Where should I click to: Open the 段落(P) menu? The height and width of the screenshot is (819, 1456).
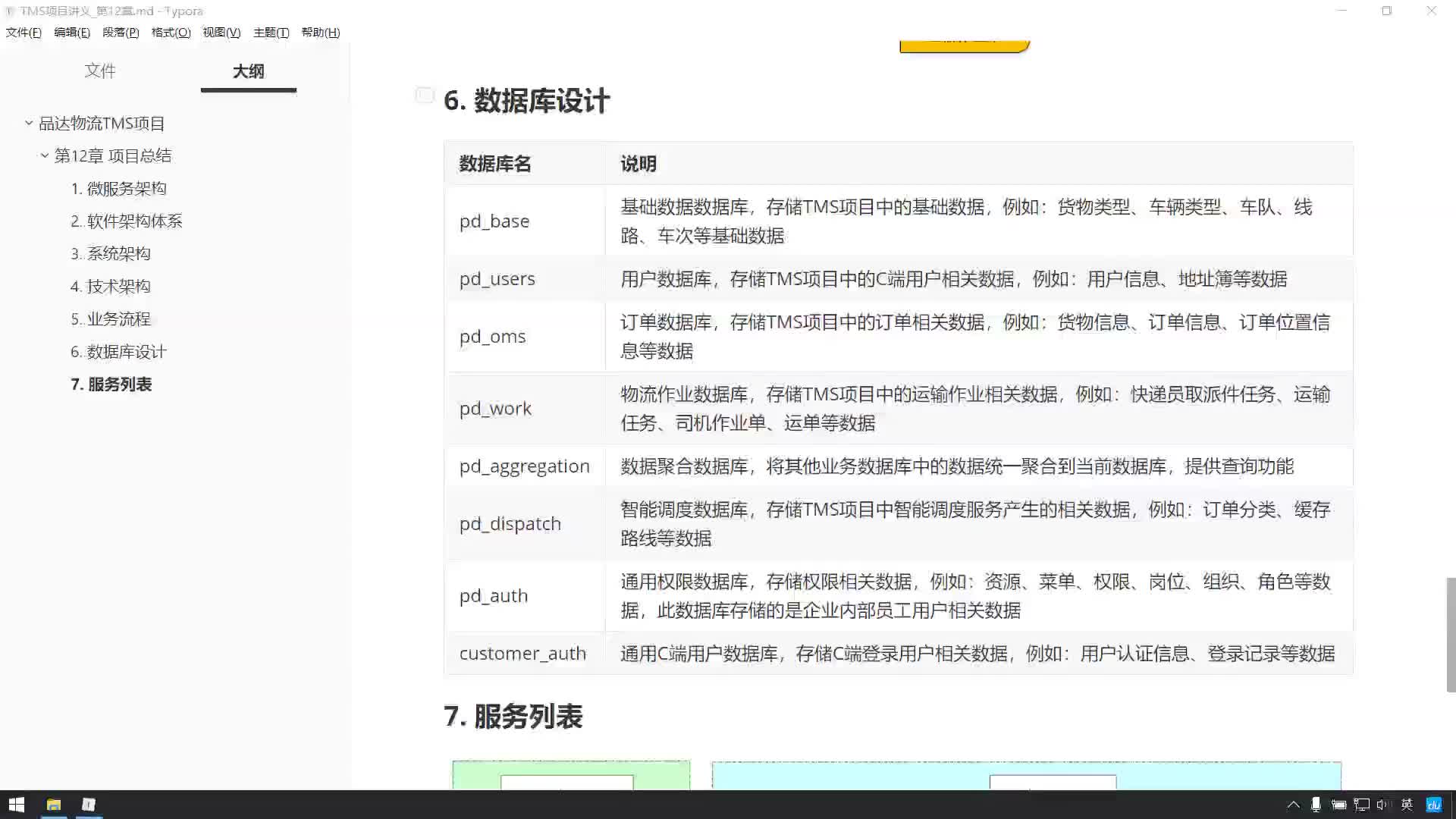pos(121,33)
